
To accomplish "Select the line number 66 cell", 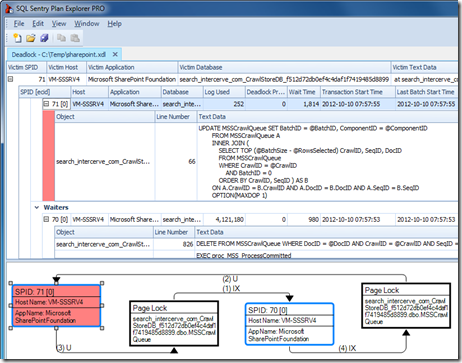I will (176, 162).
